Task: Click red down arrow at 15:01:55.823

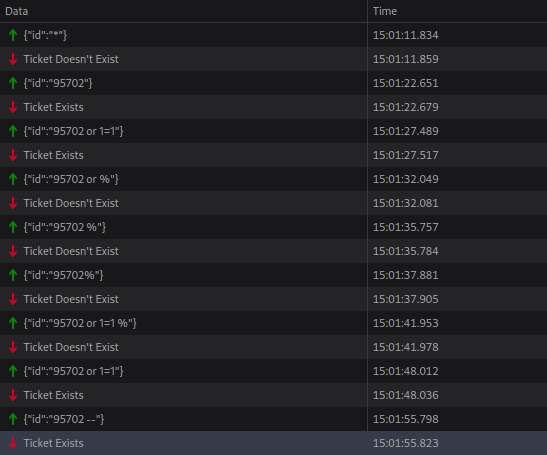Action: (13, 443)
